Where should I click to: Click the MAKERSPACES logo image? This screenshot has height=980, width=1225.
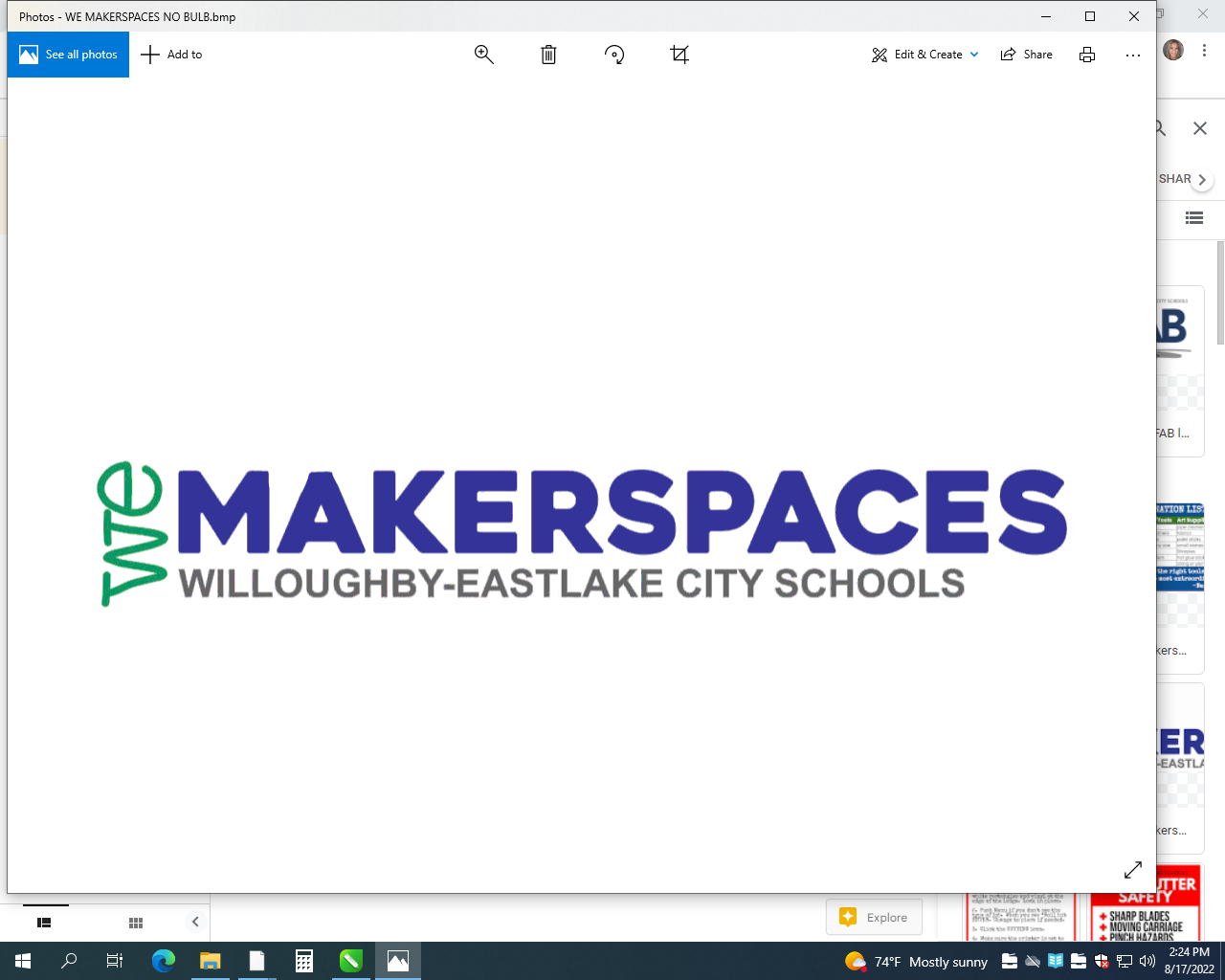(584, 534)
